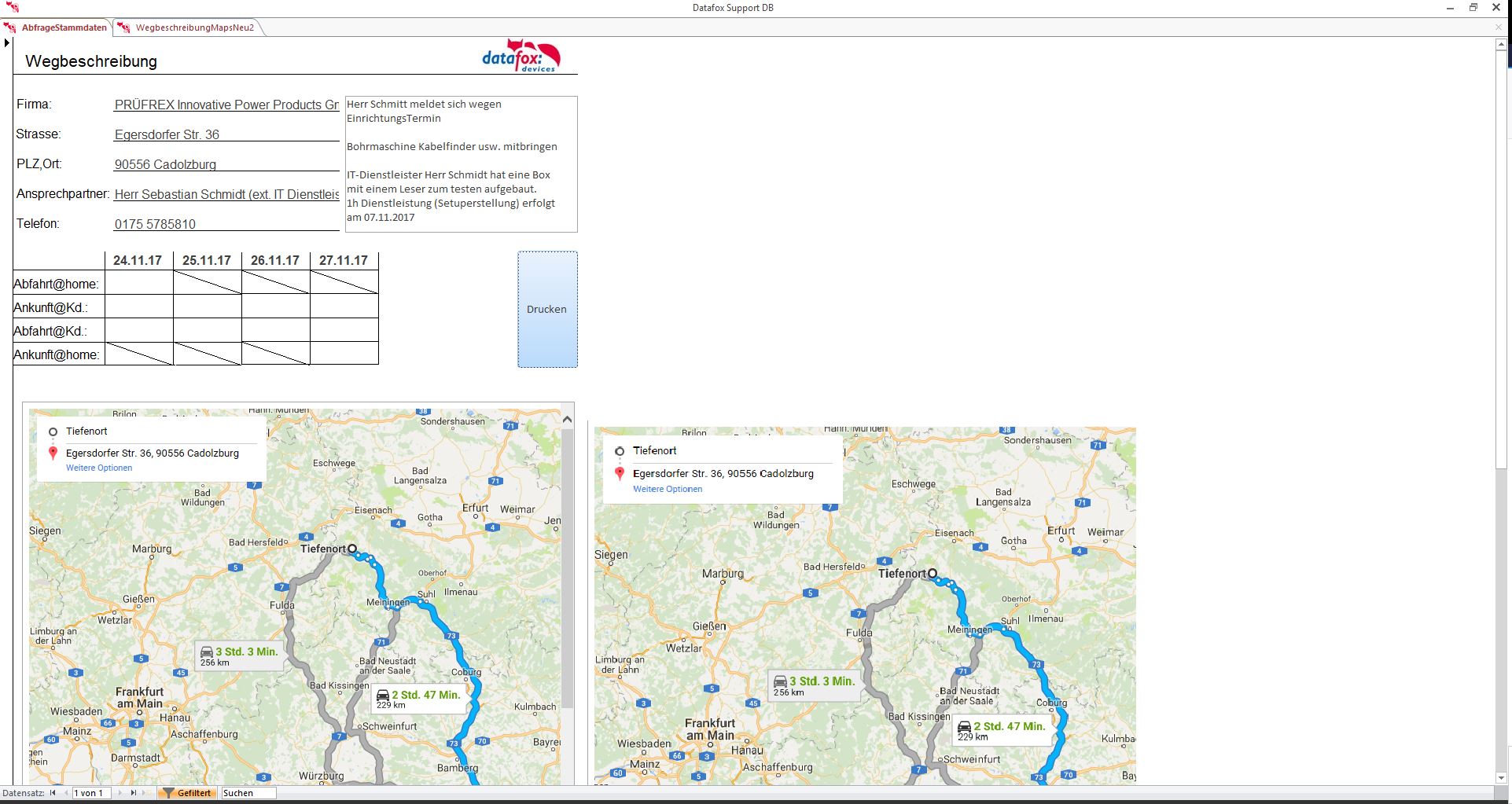Click the main form vertical scrollbar thumb
The width and height of the screenshot is (1512, 804).
(1502, 261)
